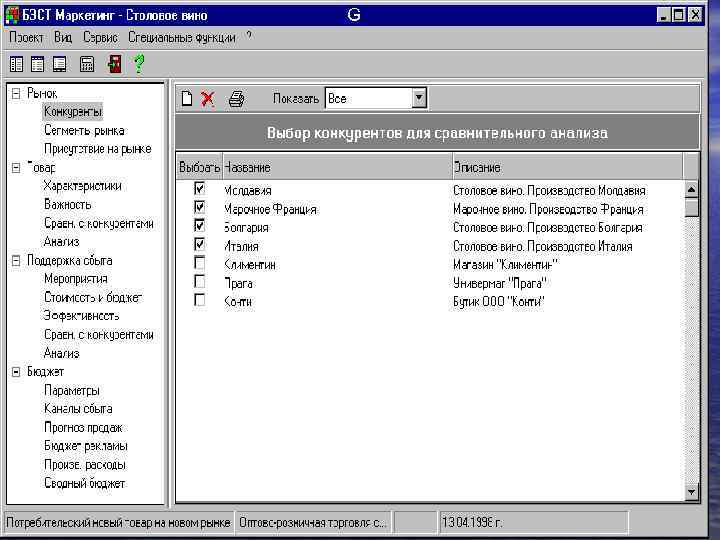This screenshot has width=720, height=540.
Task: Select Прогноз продаж in the tree
Action: (x=83, y=428)
